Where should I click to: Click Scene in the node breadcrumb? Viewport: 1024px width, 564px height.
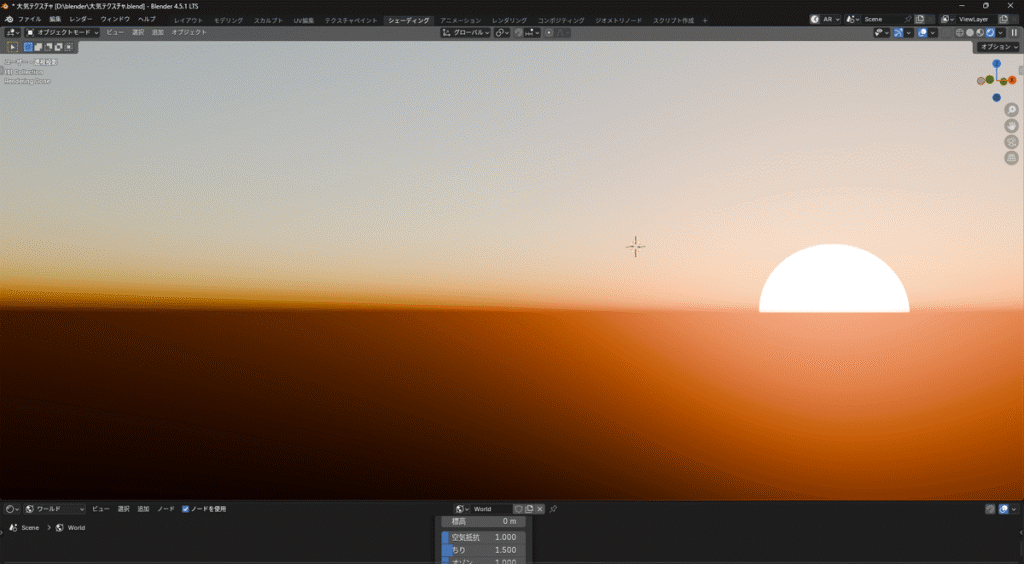pos(30,527)
